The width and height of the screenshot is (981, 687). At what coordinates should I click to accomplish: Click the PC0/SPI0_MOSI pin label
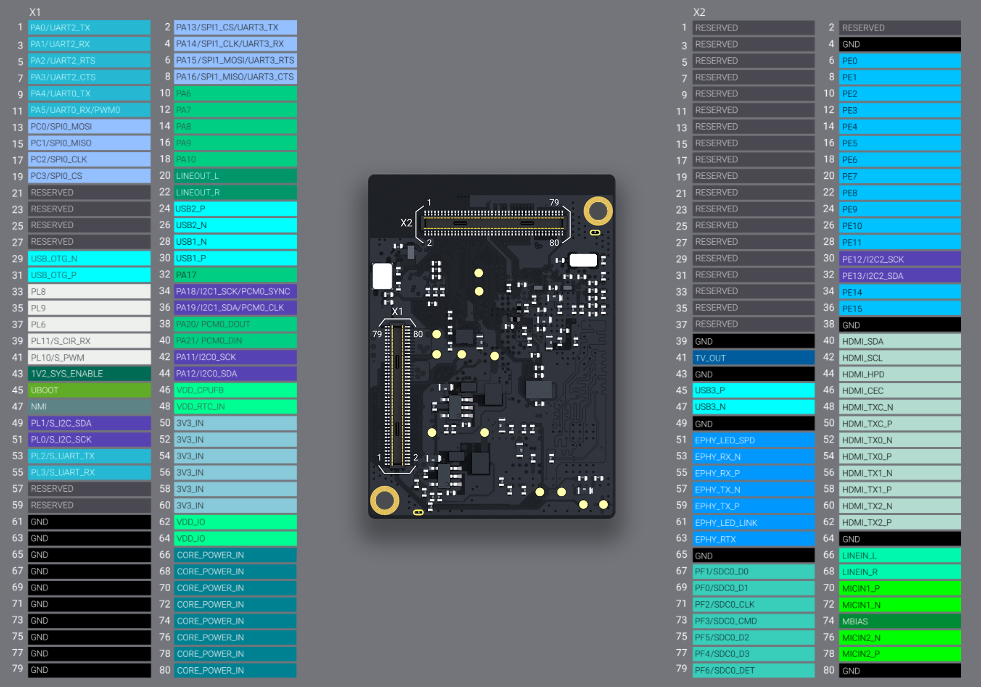(89, 126)
